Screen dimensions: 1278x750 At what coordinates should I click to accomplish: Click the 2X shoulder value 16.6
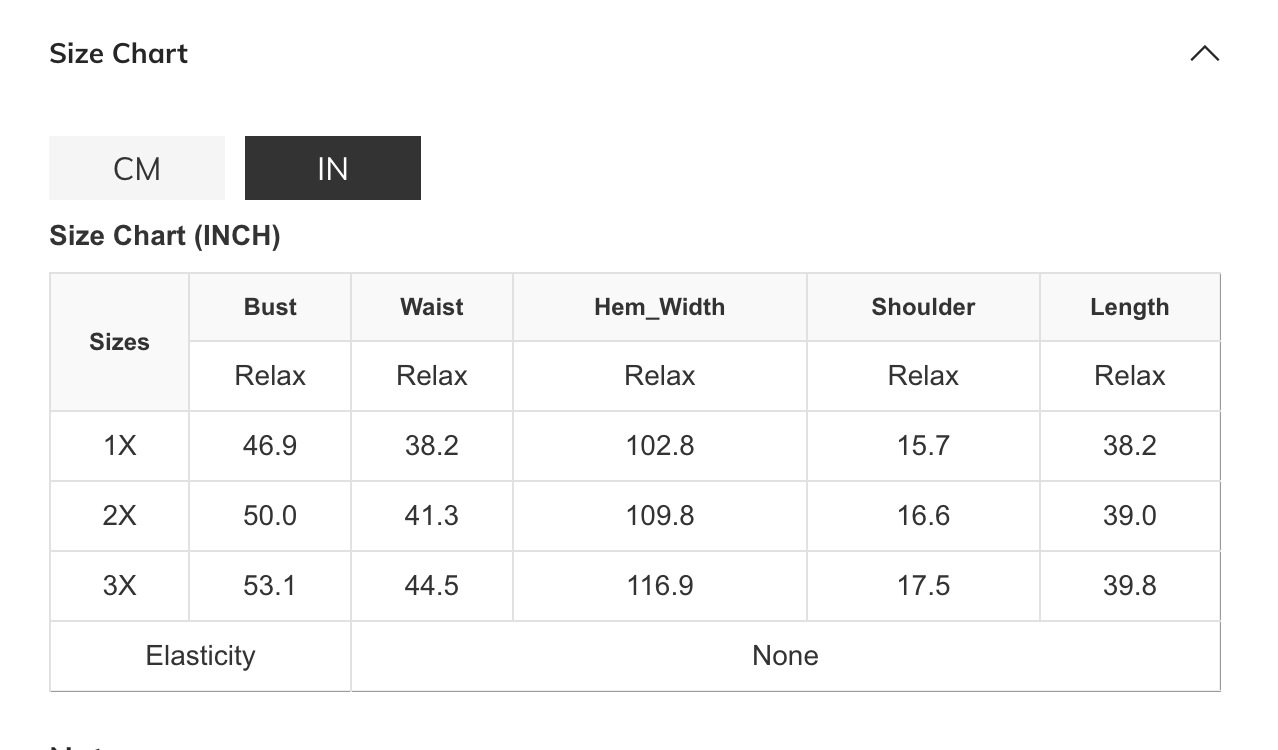(923, 516)
